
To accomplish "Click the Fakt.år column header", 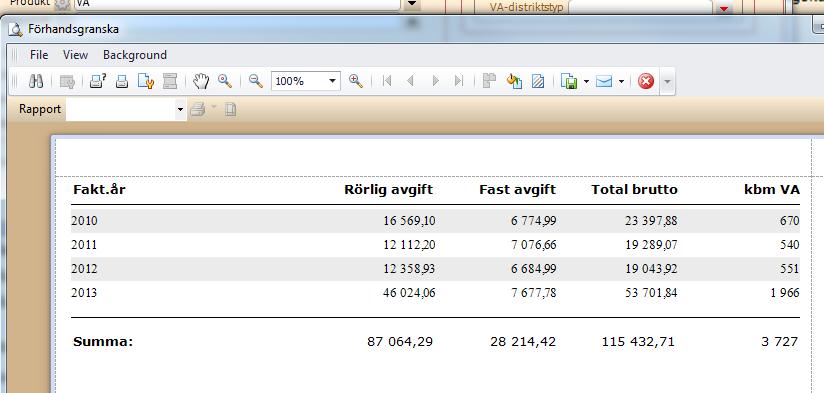I will click(x=99, y=190).
